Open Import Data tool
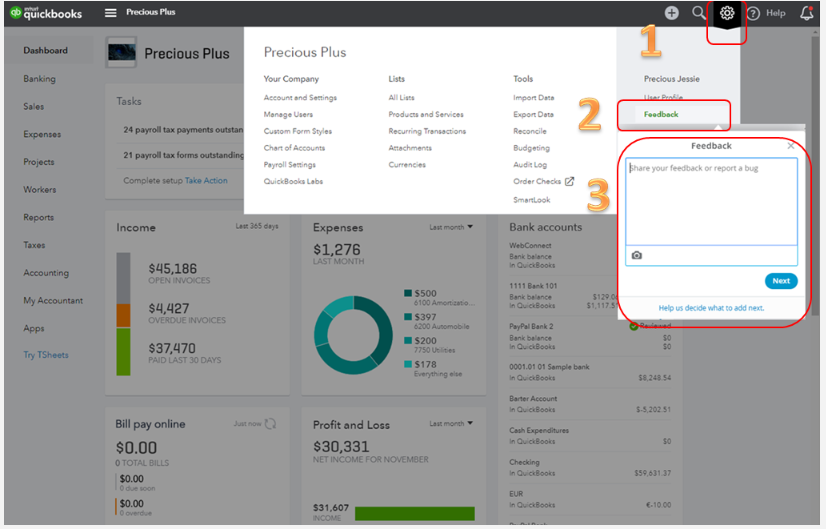 [534, 97]
